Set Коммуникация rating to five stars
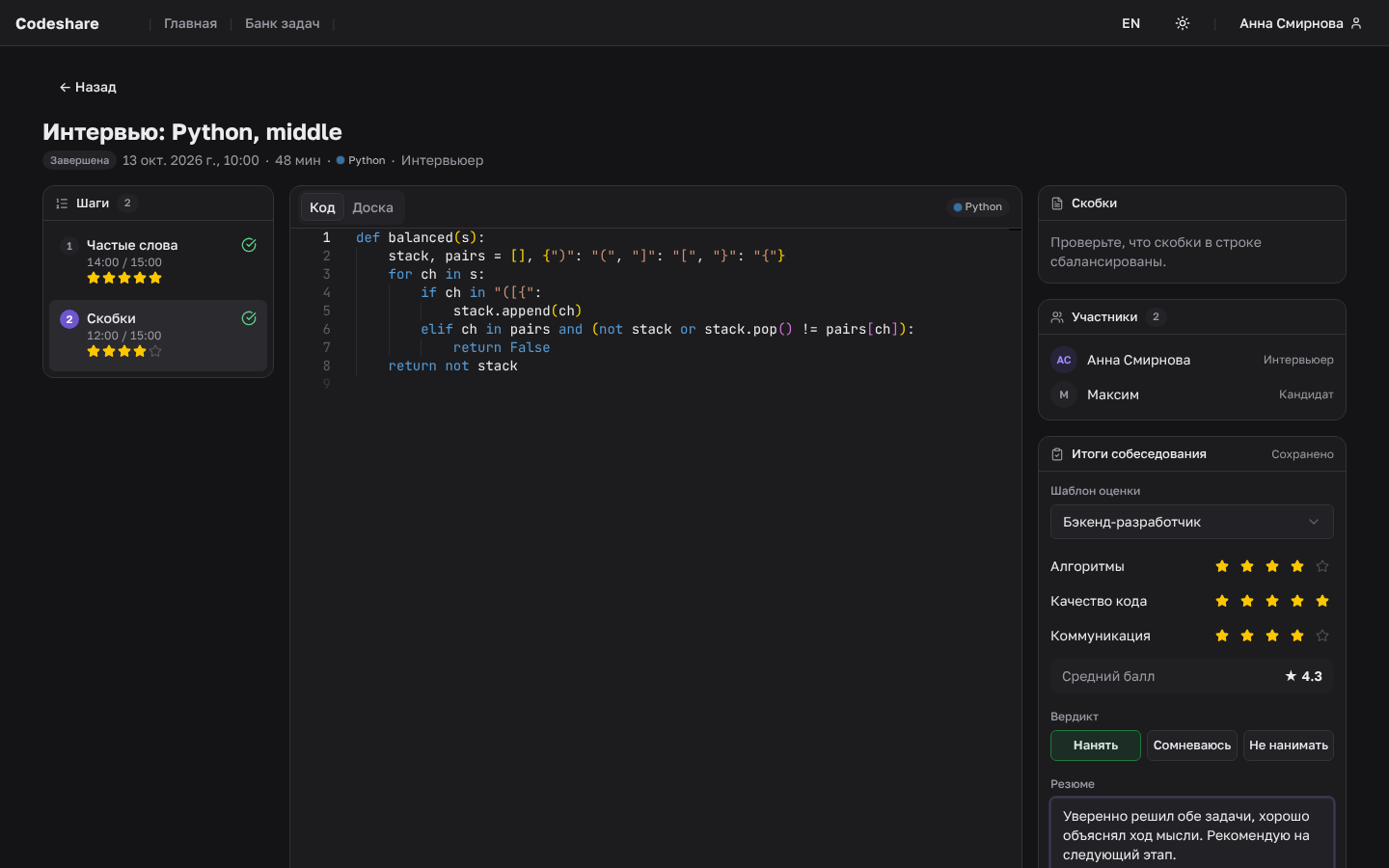1389x868 pixels. (1322, 636)
